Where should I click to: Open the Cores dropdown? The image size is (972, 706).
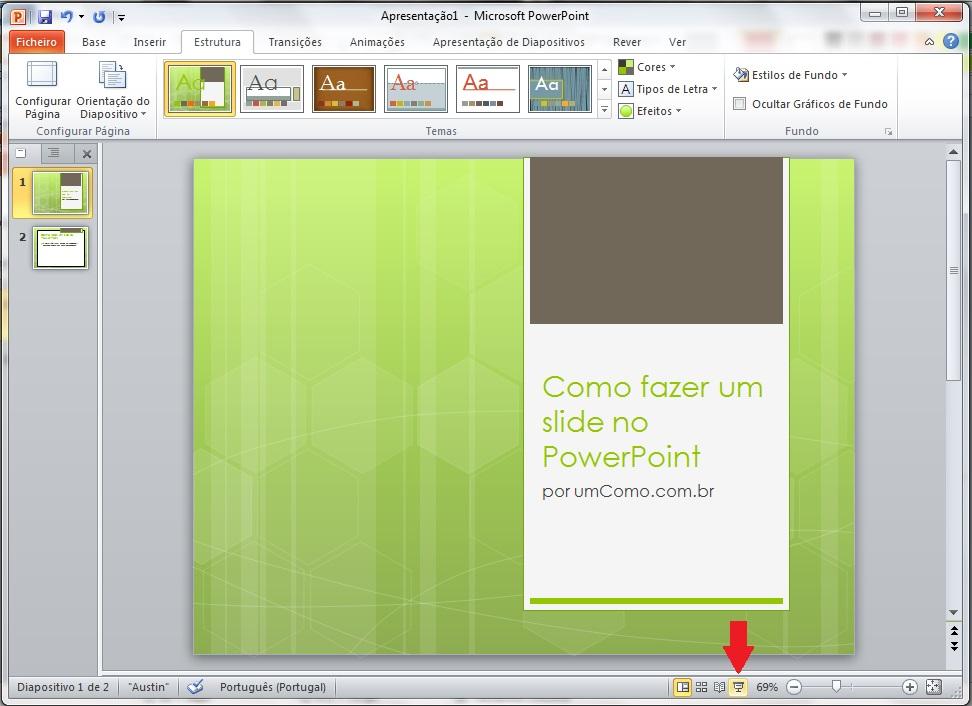click(x=646, y=67)
